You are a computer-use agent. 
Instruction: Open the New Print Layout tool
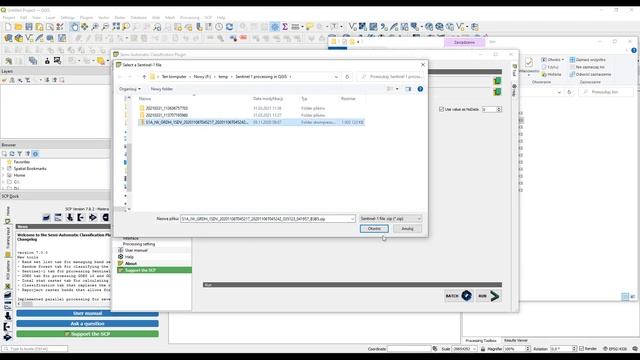(x=39, y=27)
